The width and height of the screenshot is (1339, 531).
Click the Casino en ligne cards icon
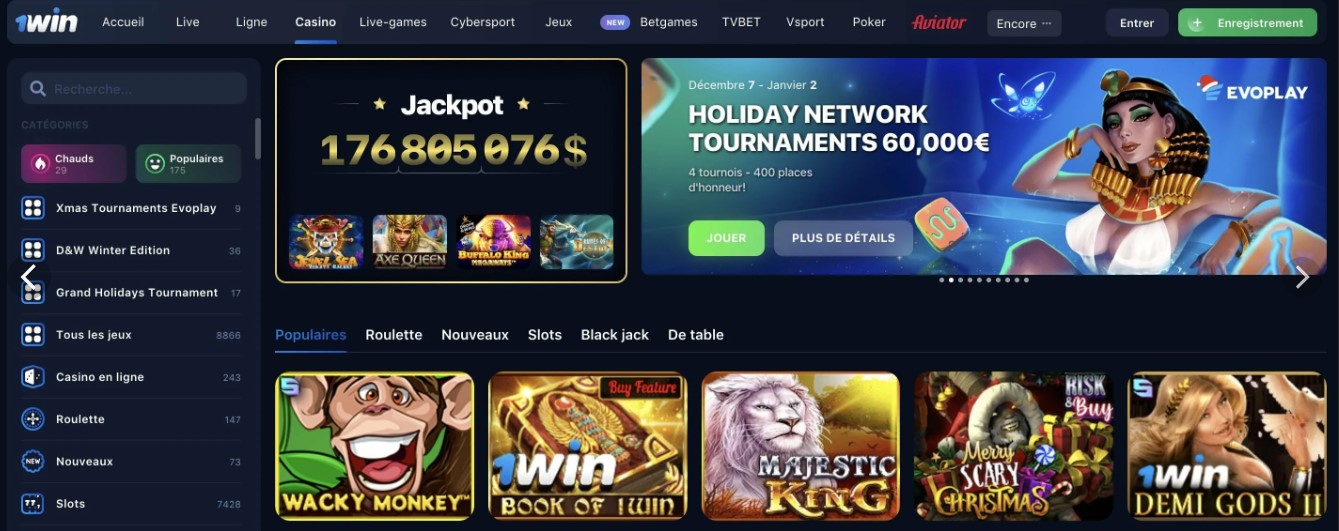[x=33, y=377]
